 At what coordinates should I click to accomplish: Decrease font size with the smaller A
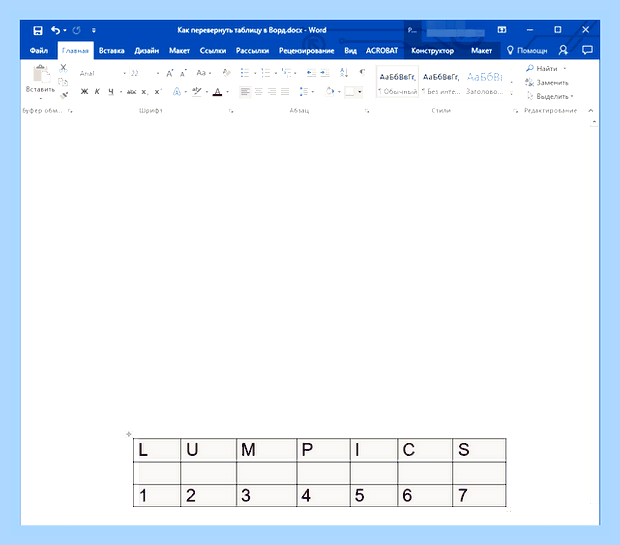(183, 73)
